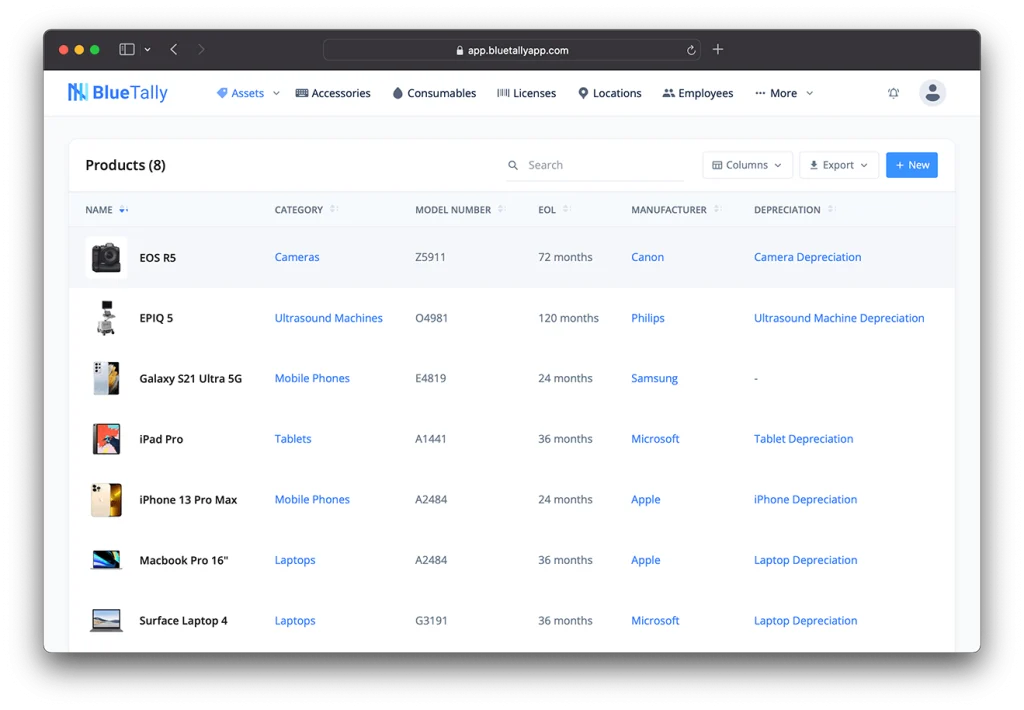The width and height of the screenshot is (1024, 710).
Task: Sort by EOL column sort icon
Action: tap(566, 209)
